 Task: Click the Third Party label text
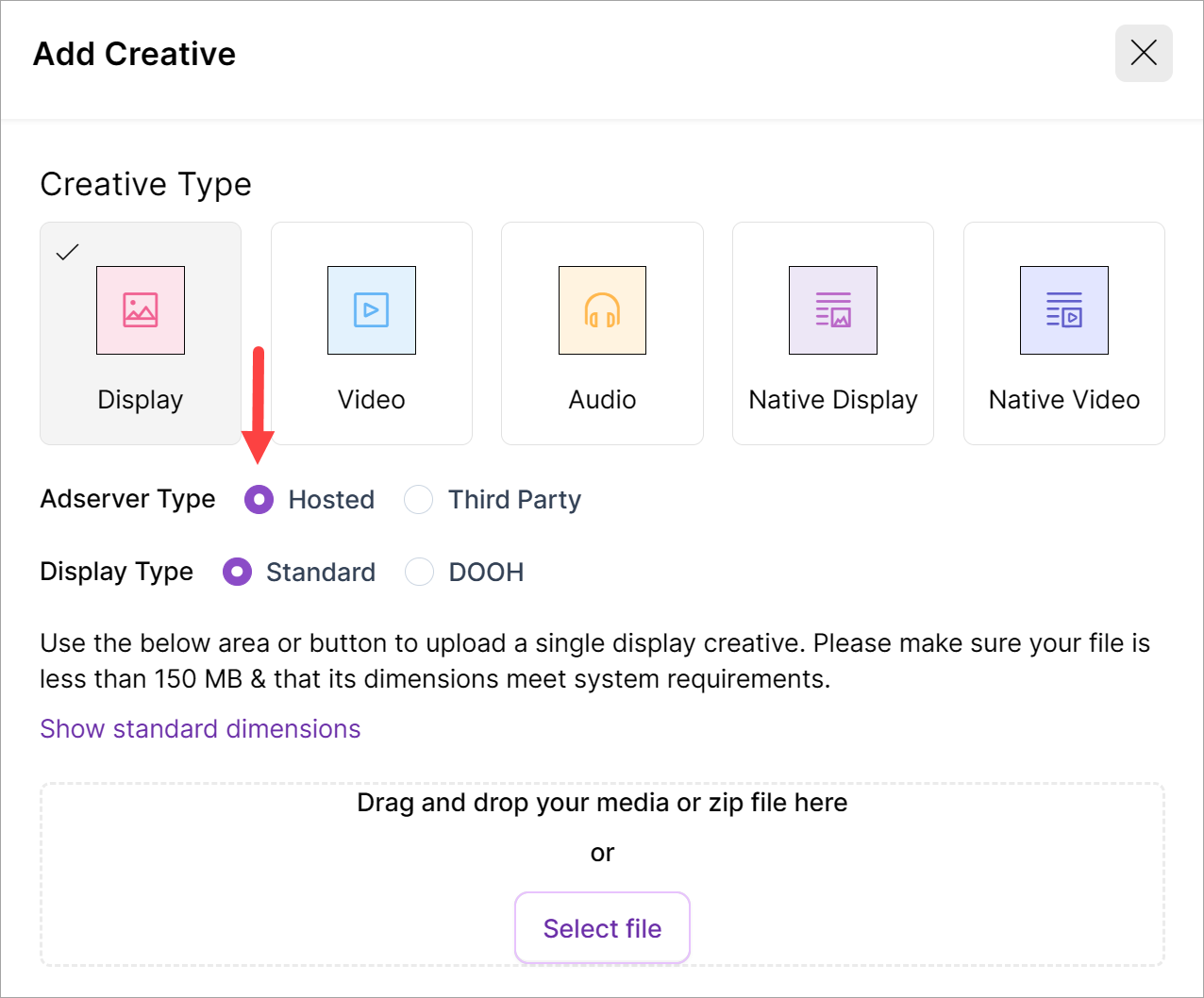pyautogui.click(x=514, y=500)
